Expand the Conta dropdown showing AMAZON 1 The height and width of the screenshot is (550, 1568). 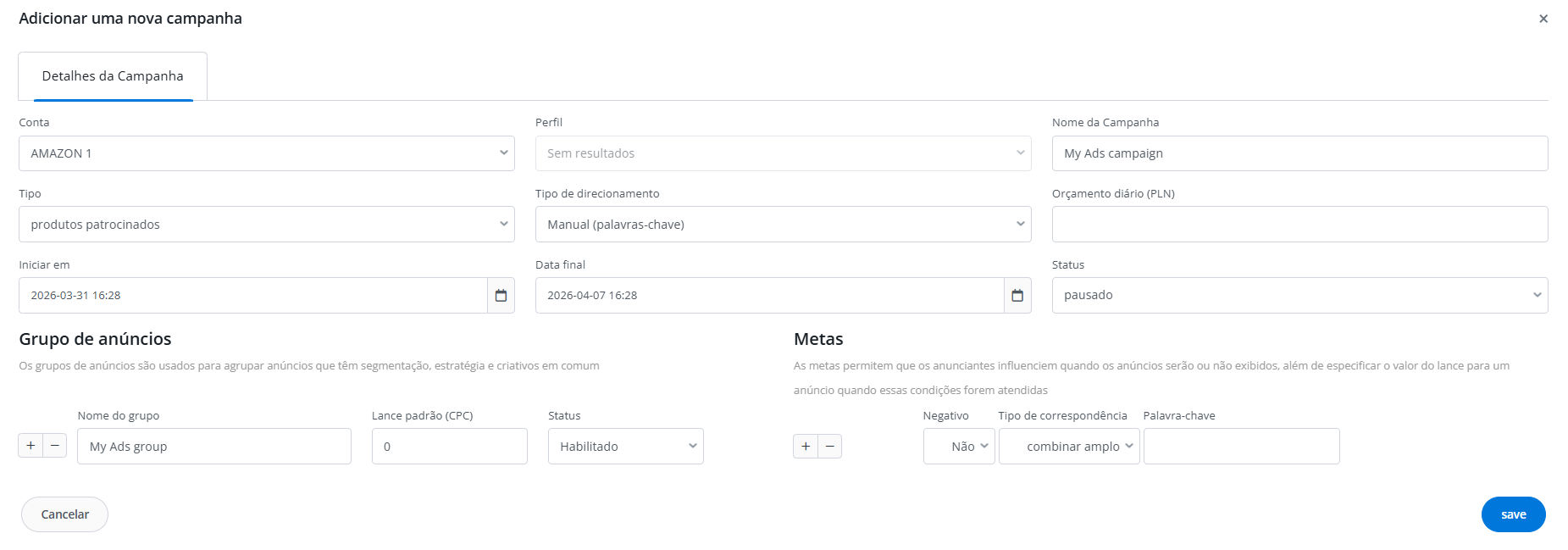click(266, 153)
